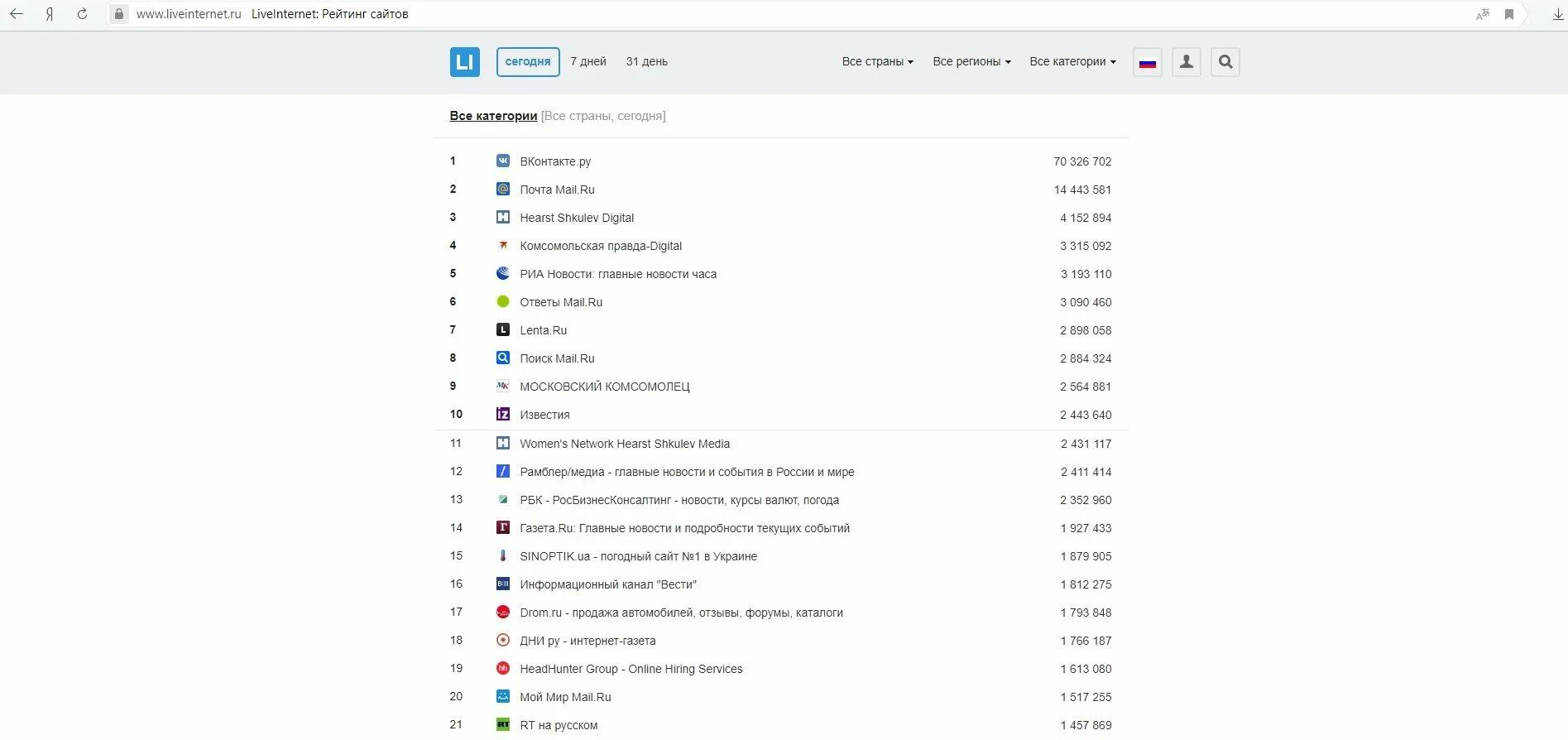
Task: Switch to the 31 день period
Action: [x=646, y=61]
